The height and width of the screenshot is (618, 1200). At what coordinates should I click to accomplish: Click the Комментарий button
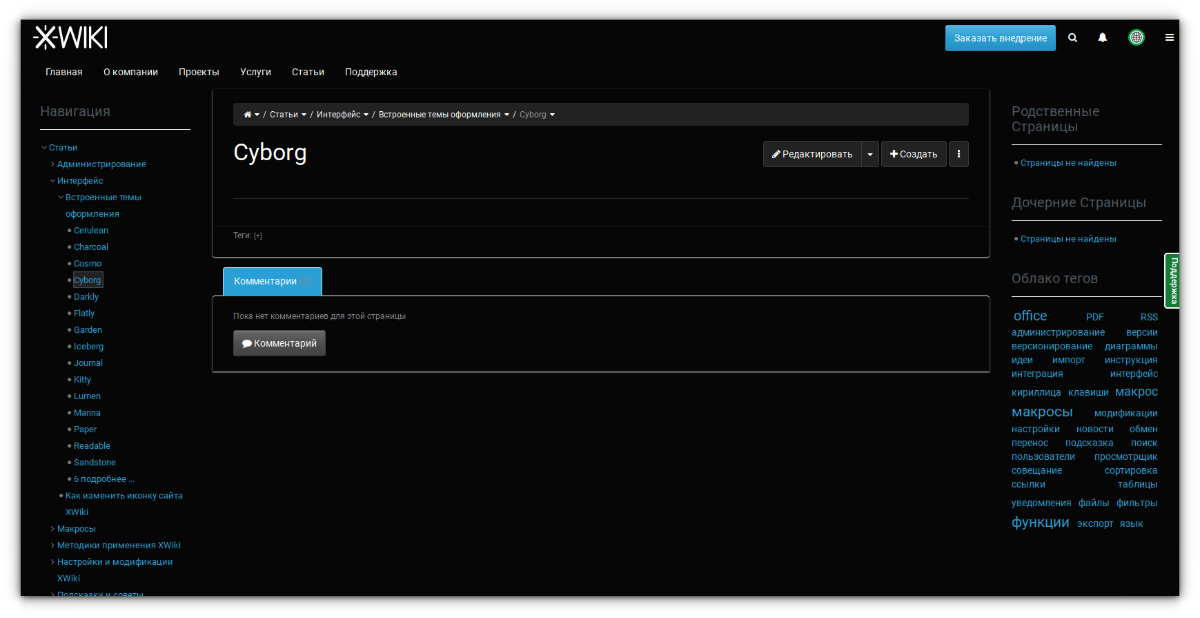279,343
